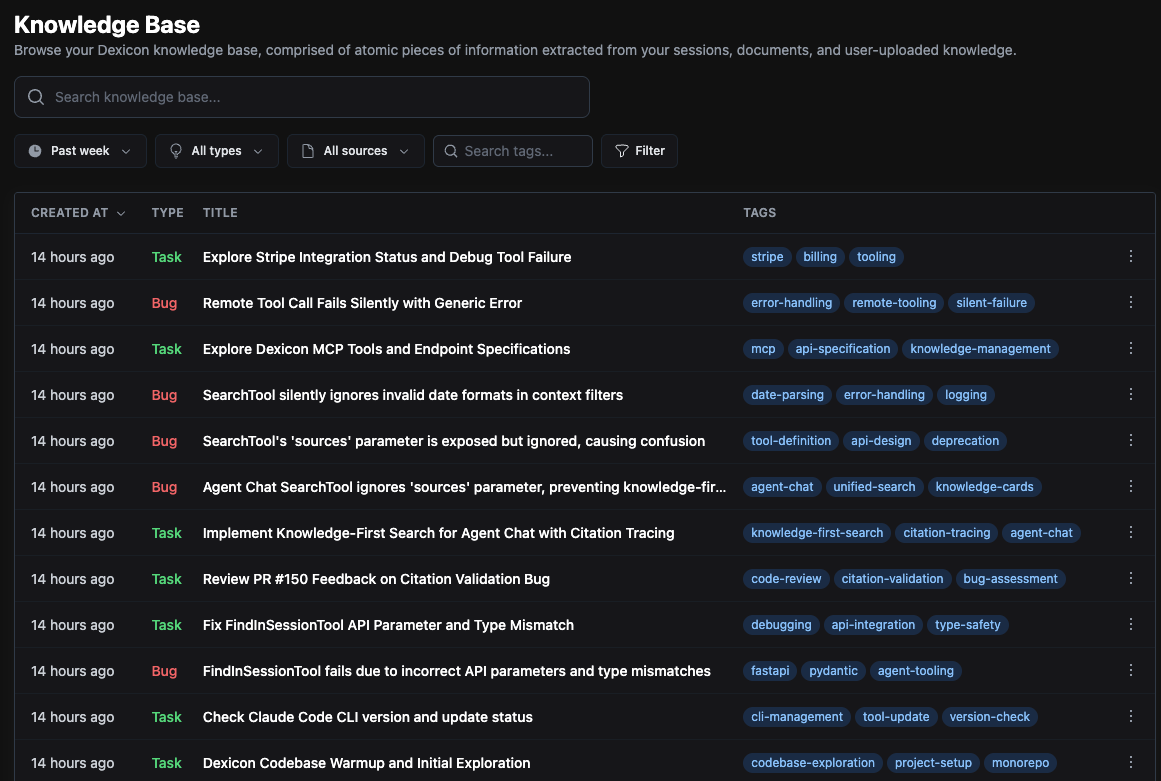
Task: Open the Check Claude Code CLI version task
Action: click(367, 716)
